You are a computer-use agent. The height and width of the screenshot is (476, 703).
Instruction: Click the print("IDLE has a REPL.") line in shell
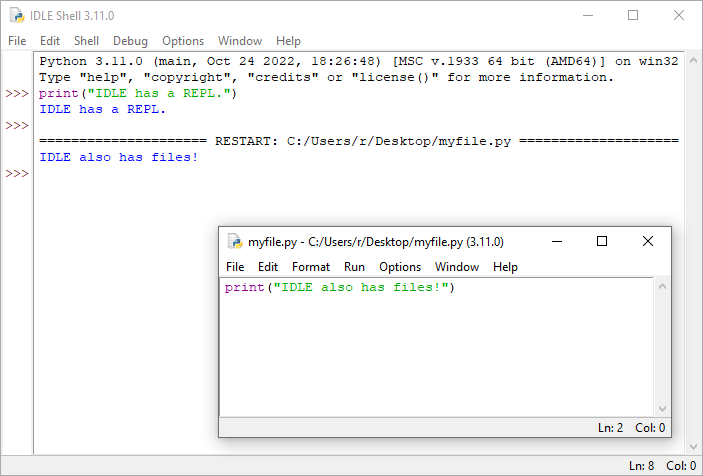pyautogui.click(x=138, y=93)
